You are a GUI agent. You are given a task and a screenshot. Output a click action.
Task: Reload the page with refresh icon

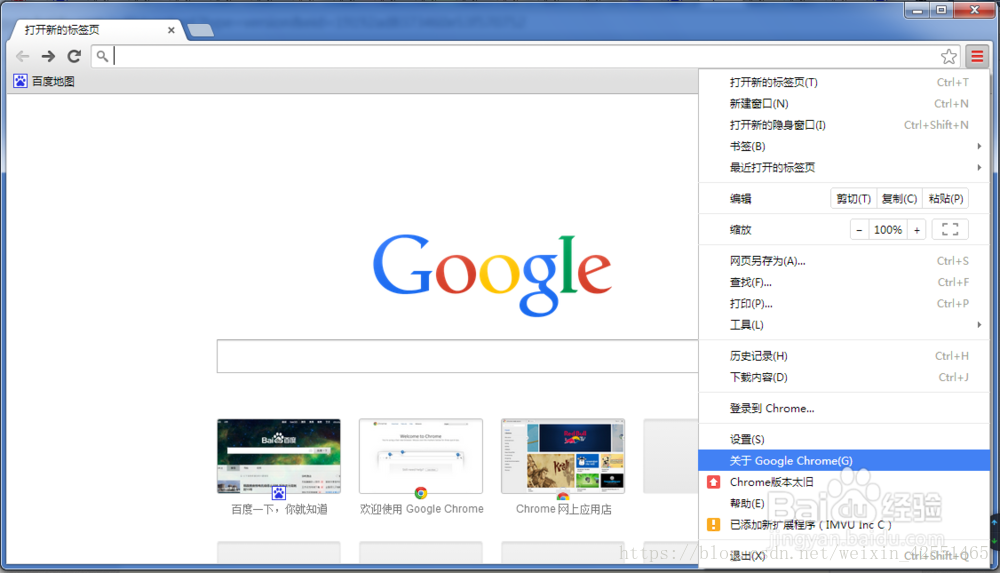point(74,56)
